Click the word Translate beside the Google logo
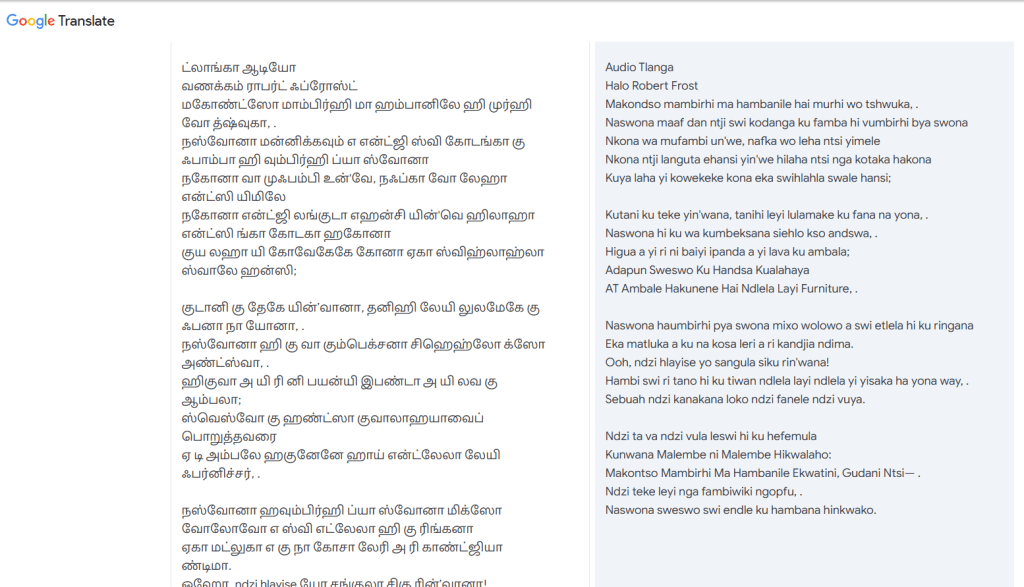The width and height of the screenshot is (1024, 587). click(87, 21)
